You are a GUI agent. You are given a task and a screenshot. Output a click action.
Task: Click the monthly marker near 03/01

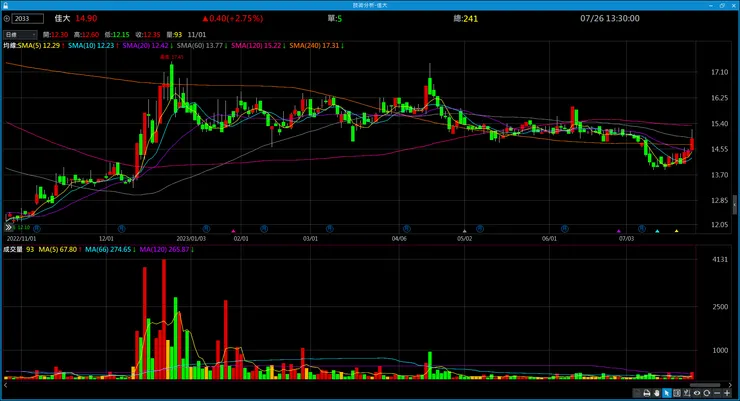click(329, 228)
